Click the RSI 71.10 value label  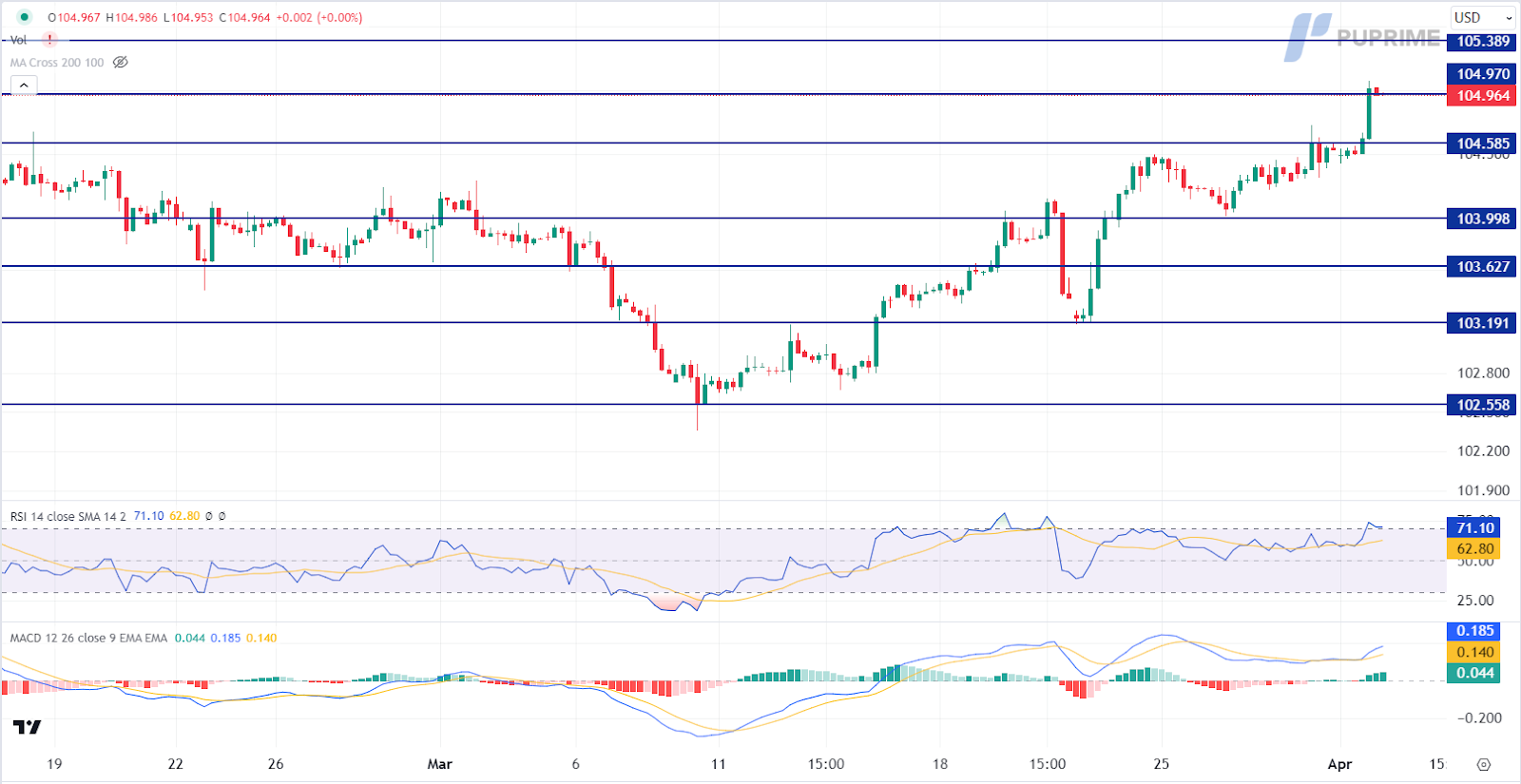[1473, 527]
